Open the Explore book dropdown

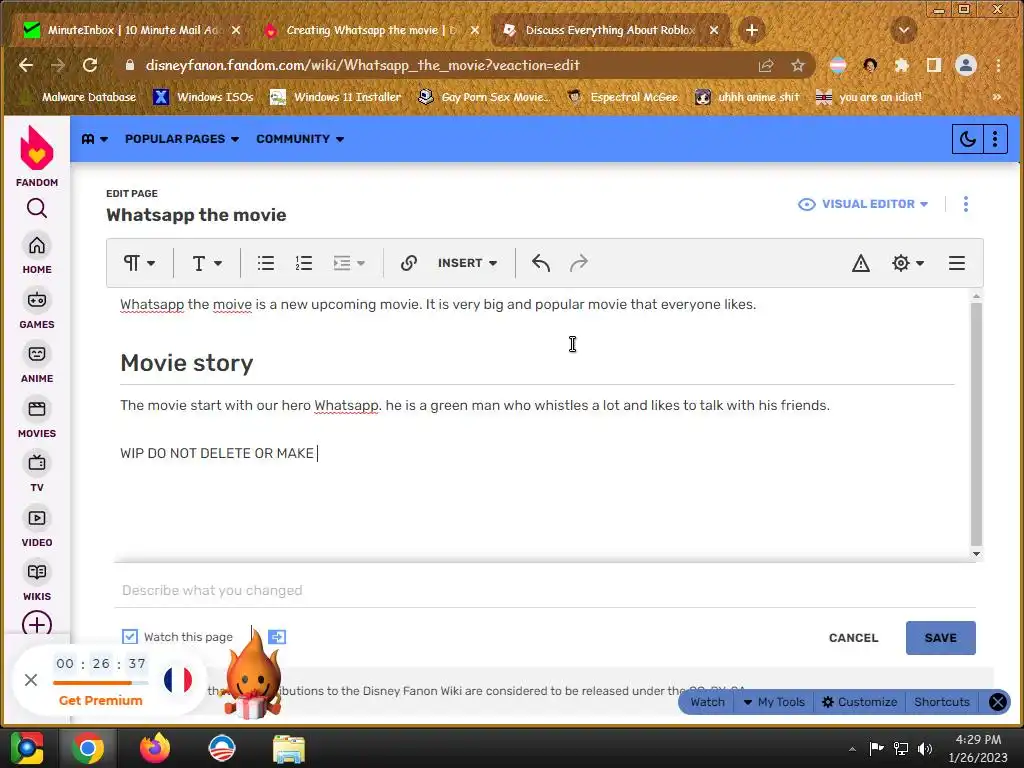pyautogui.click(x=95, y=139)
